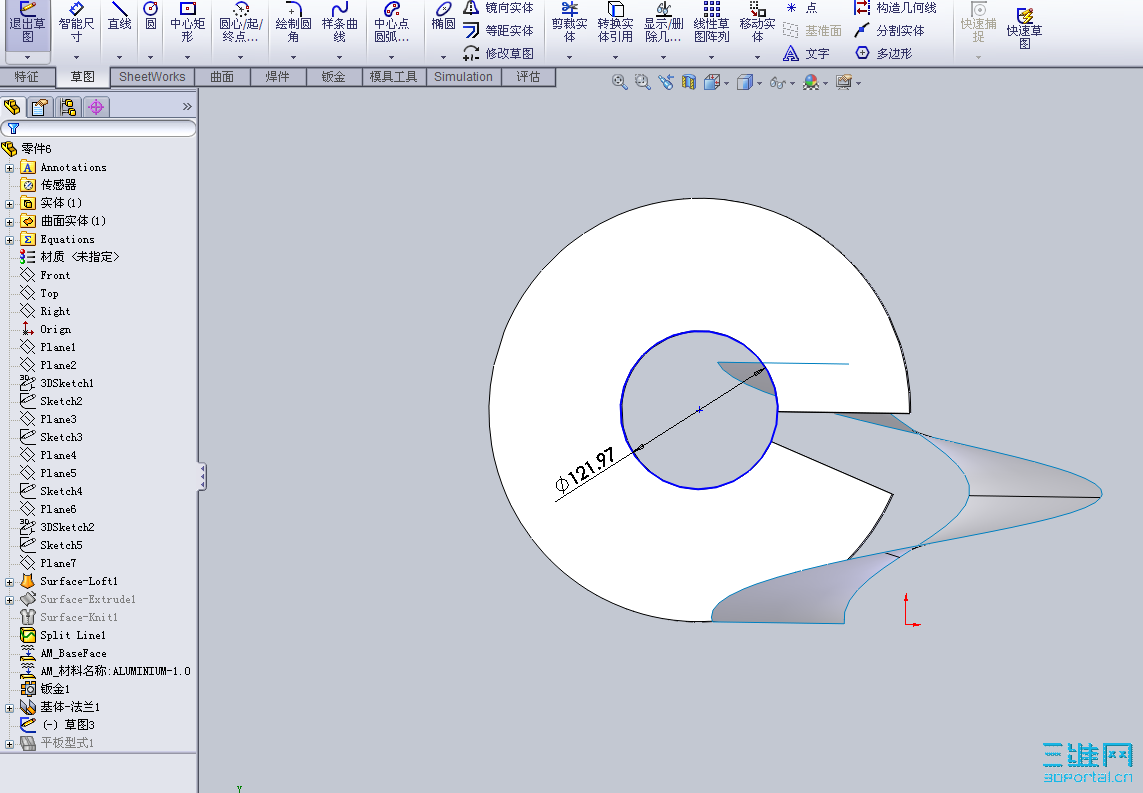
Task: Switch to the 评估 (Evaluate) tab
Action: (x=528, y=77)
